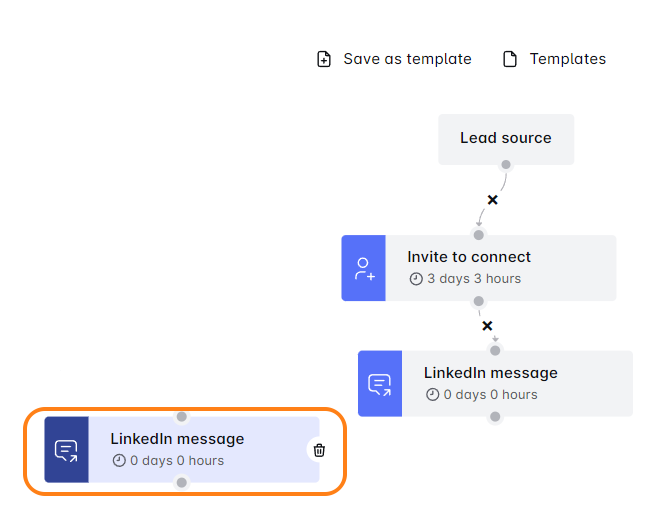647x525 pixels.
Task: Click the Invite to connect person-plus icon
Action: [364, 268]
